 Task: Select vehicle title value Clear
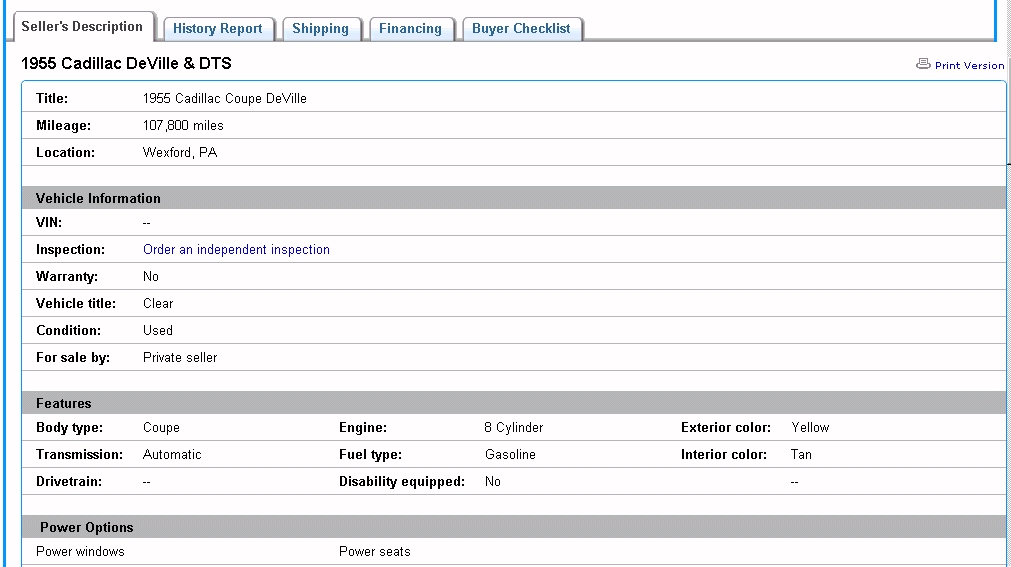click(x=158, y=304)
